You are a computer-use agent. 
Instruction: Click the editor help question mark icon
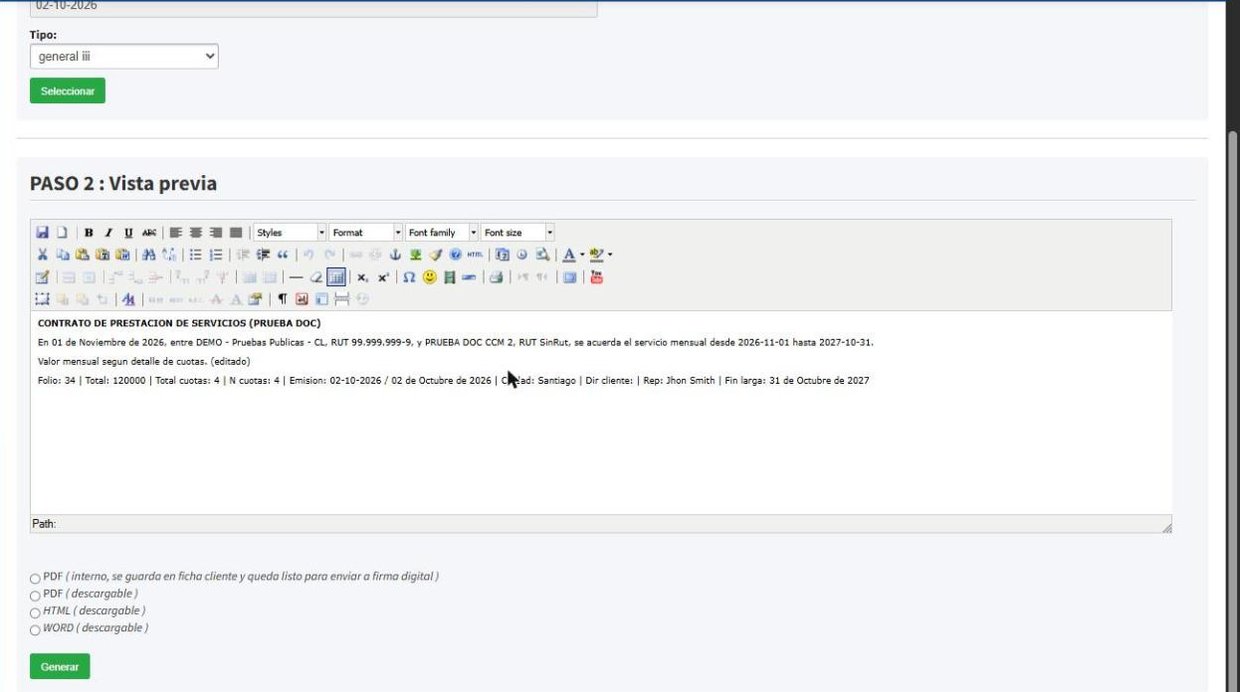point(455,255)
